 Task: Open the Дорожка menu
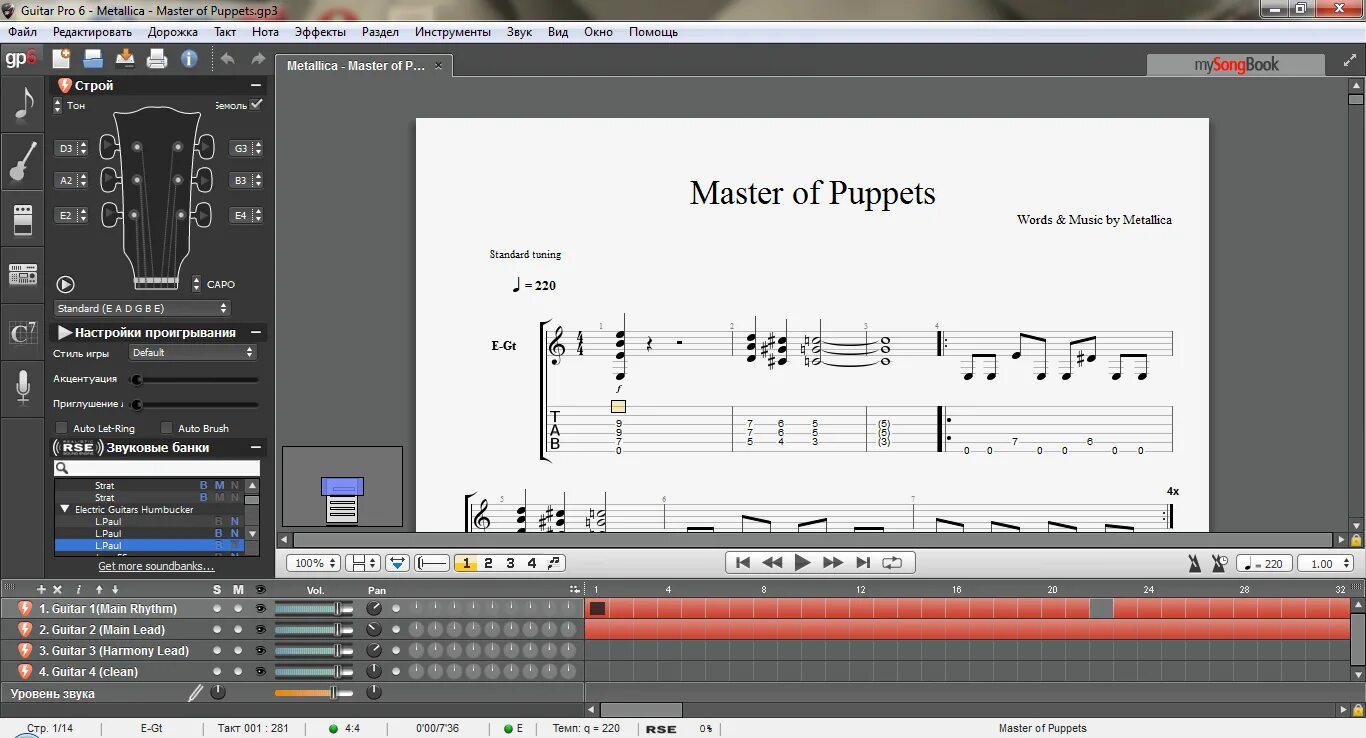(173, 32)
